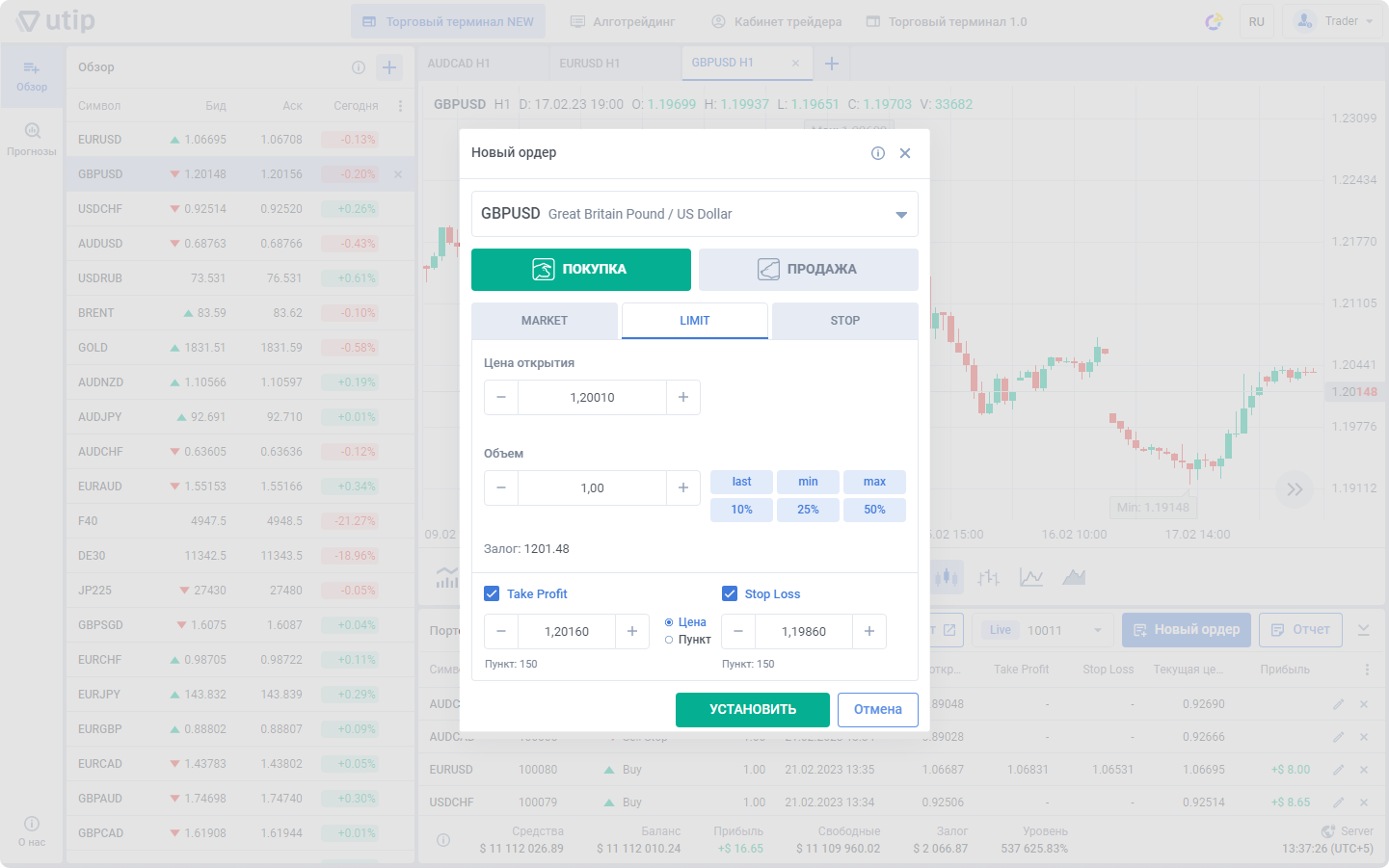Switch to the MARKET order tab
The image size is (1389, 868).
(545, 321)
